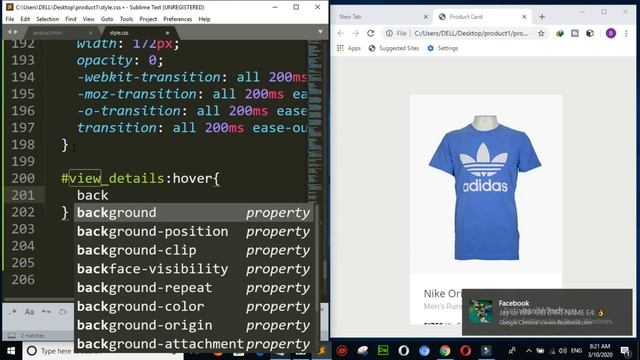Screen dimensions: 640x360
Task: Select the background autocomplete suggestion
Action: [x=193, y=213]
